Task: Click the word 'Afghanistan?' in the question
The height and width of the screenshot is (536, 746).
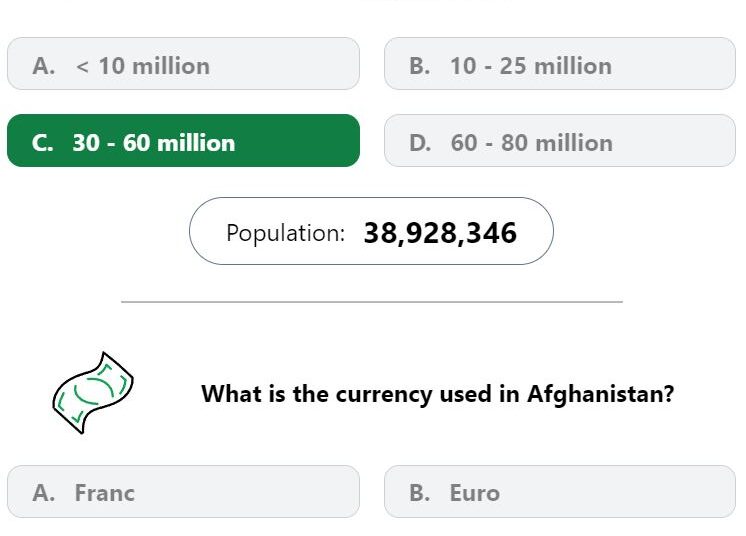Action: coord(601,394)
